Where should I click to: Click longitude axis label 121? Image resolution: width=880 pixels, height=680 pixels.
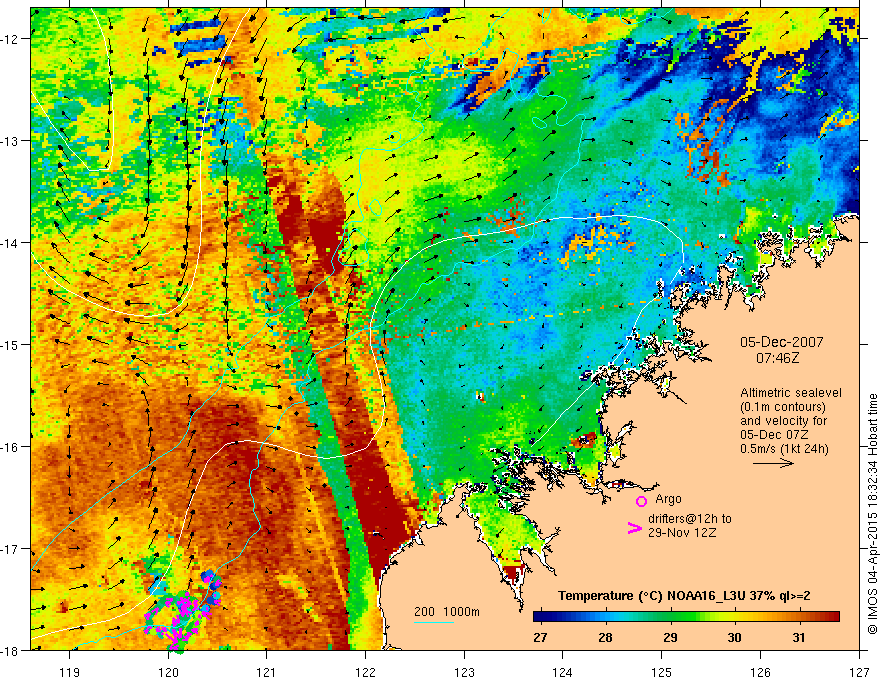(267, 672)
